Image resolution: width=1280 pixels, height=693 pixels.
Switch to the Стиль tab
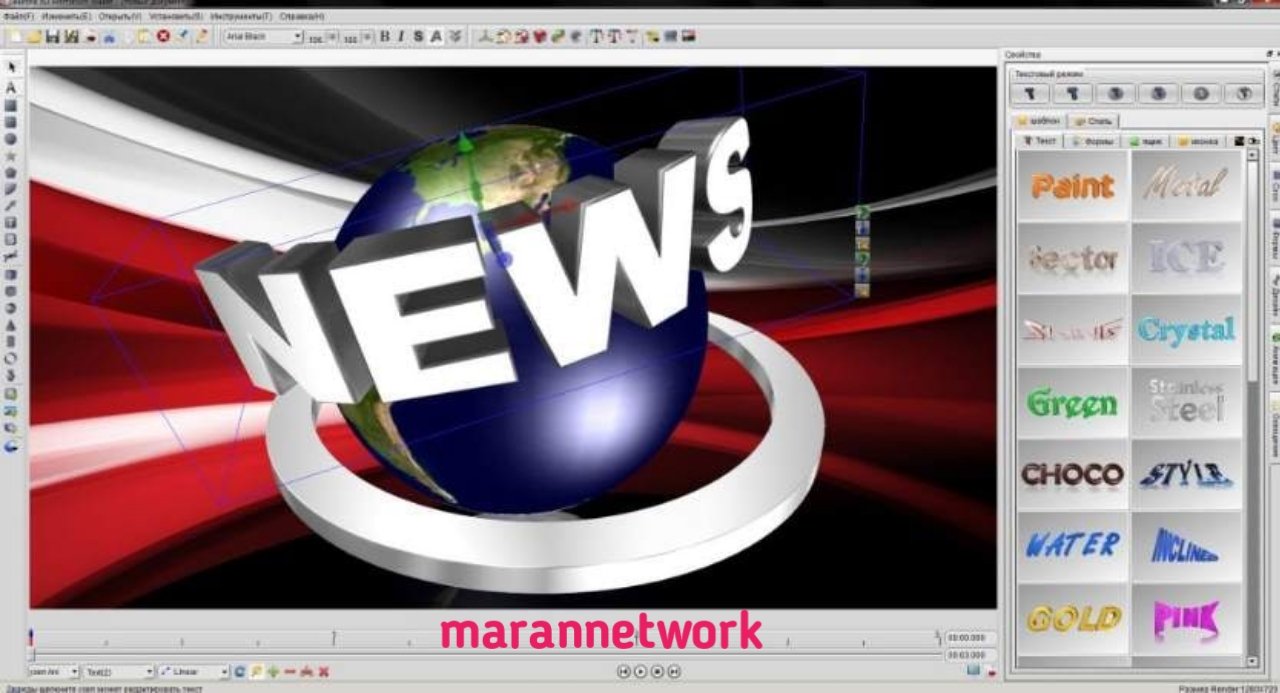coord(1093,121)
